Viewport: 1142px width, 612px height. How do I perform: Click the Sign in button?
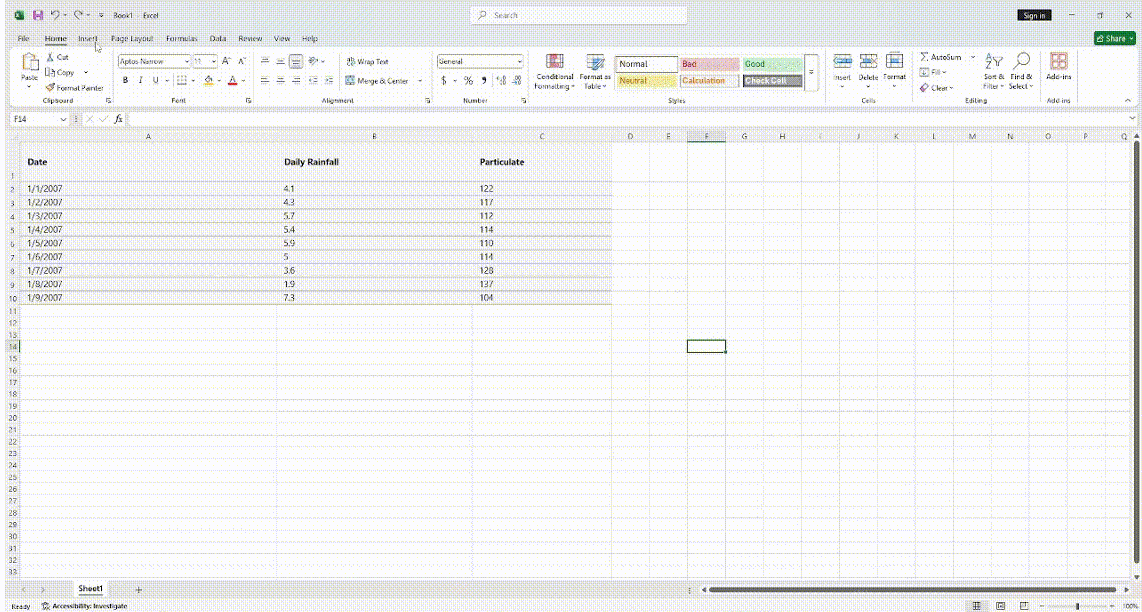point(1034,15)
